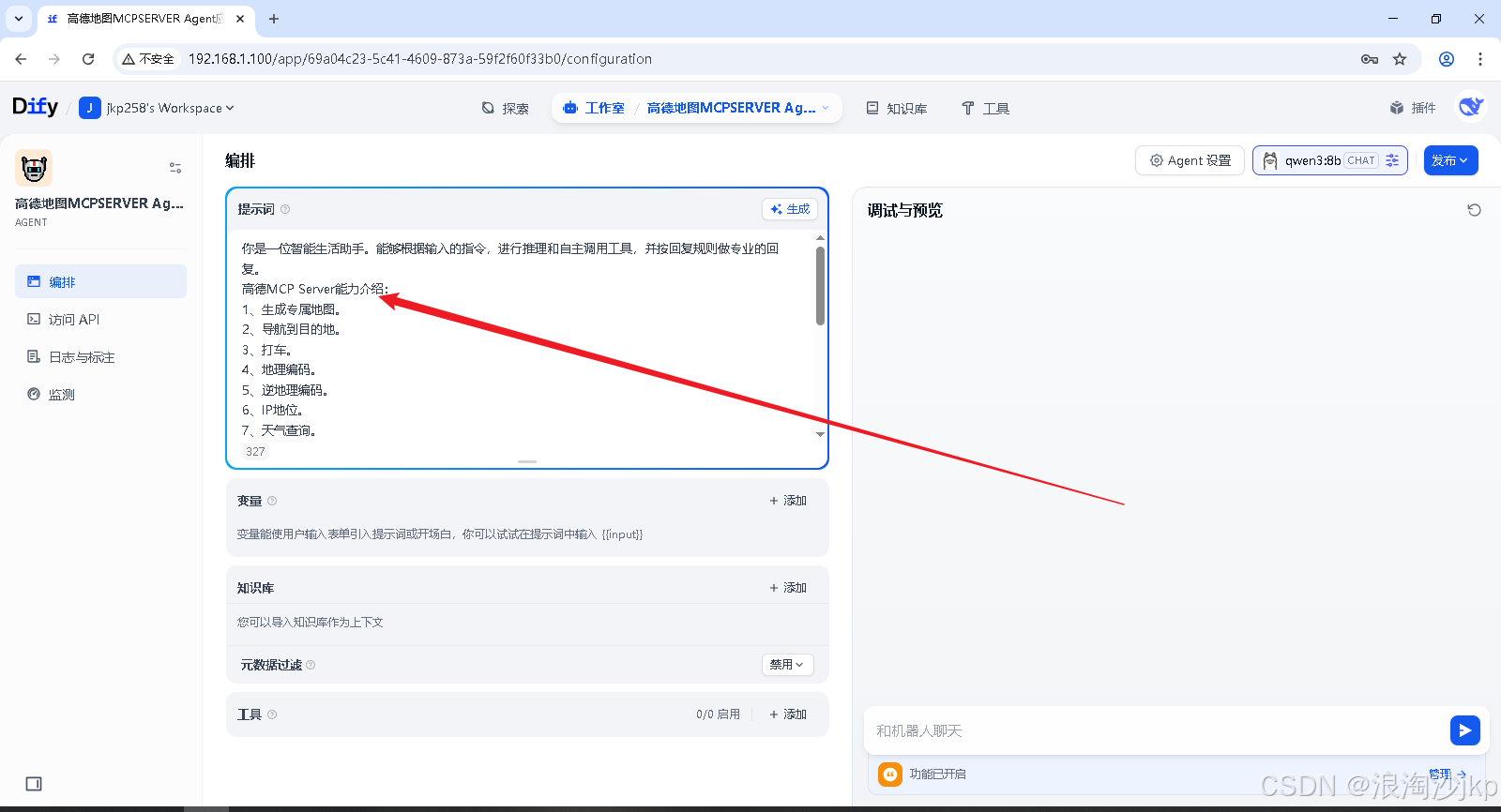Open the 知识库 menu
The image size is (1501, 812).
pos(896,108)
